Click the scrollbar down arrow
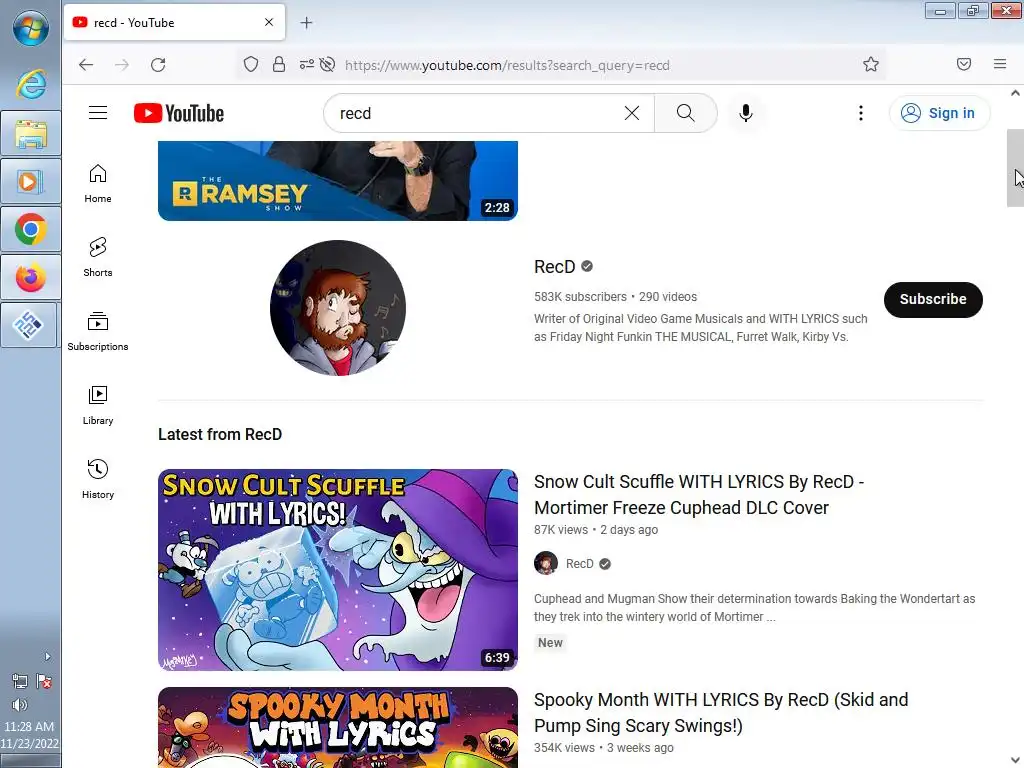The height and width of the screenshot is (768, 1024). coord(1015,760)
